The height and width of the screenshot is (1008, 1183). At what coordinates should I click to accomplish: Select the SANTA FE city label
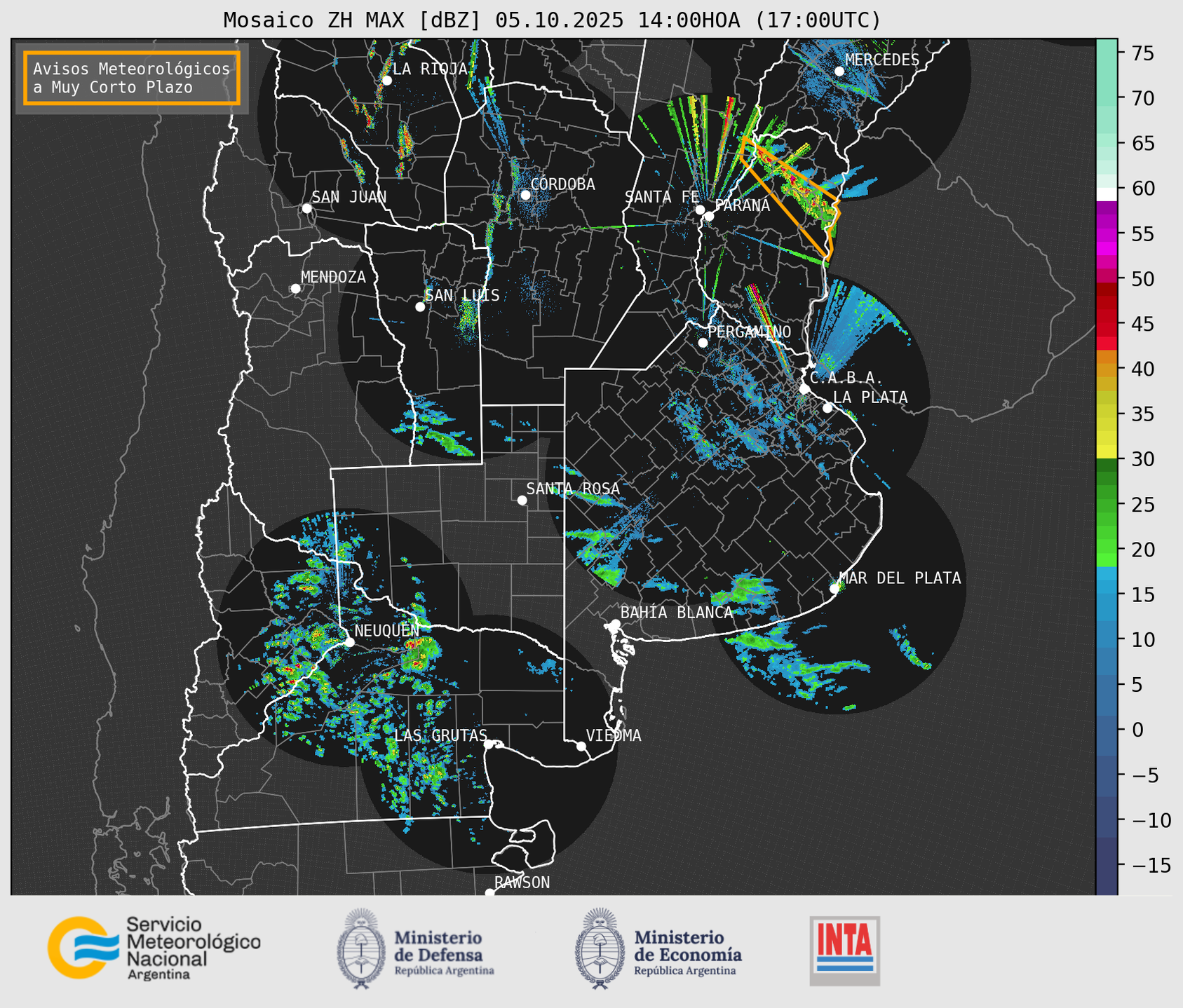tap(662, 197)
